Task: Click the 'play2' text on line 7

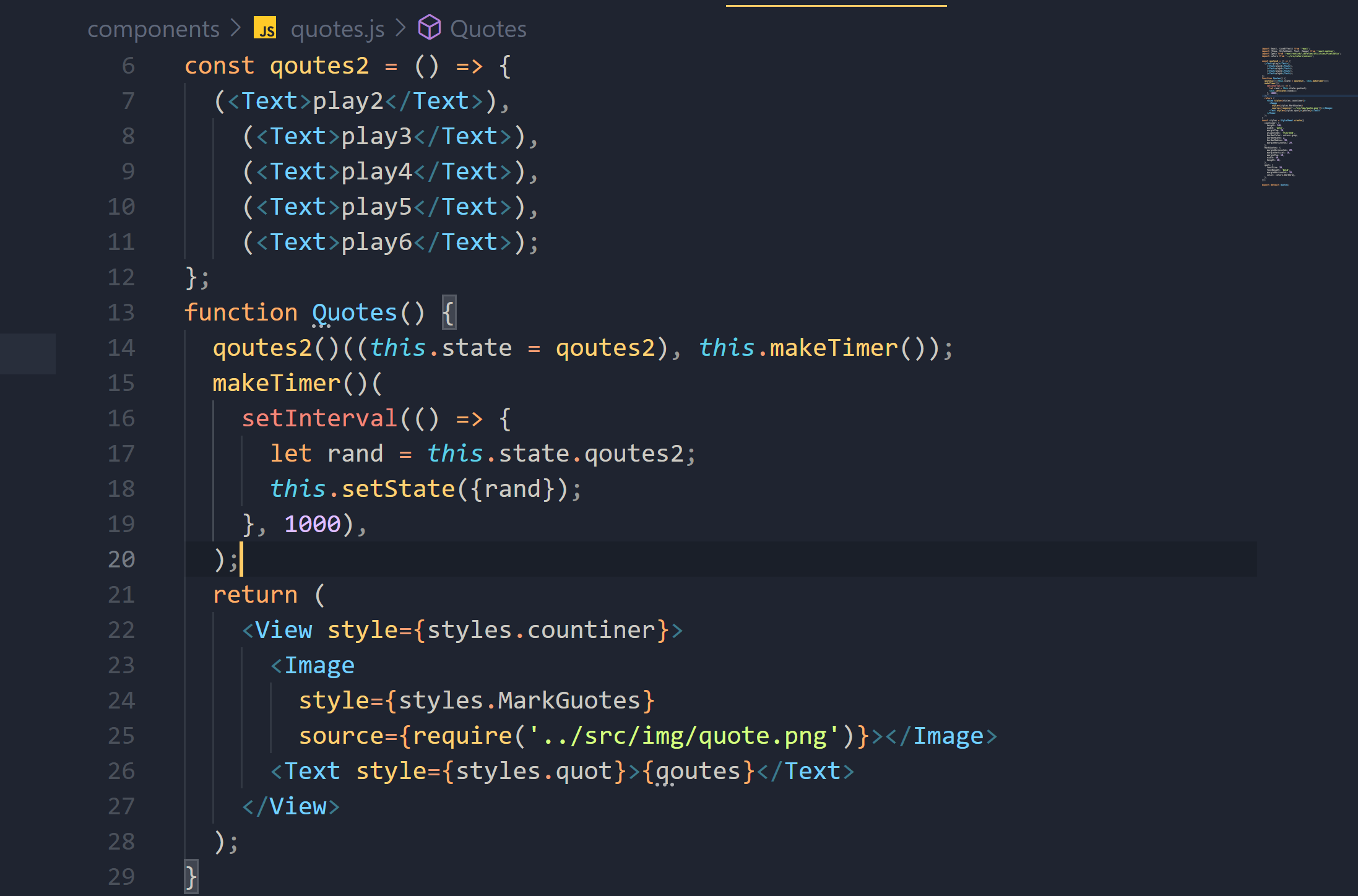Action: tap(348, 101)
